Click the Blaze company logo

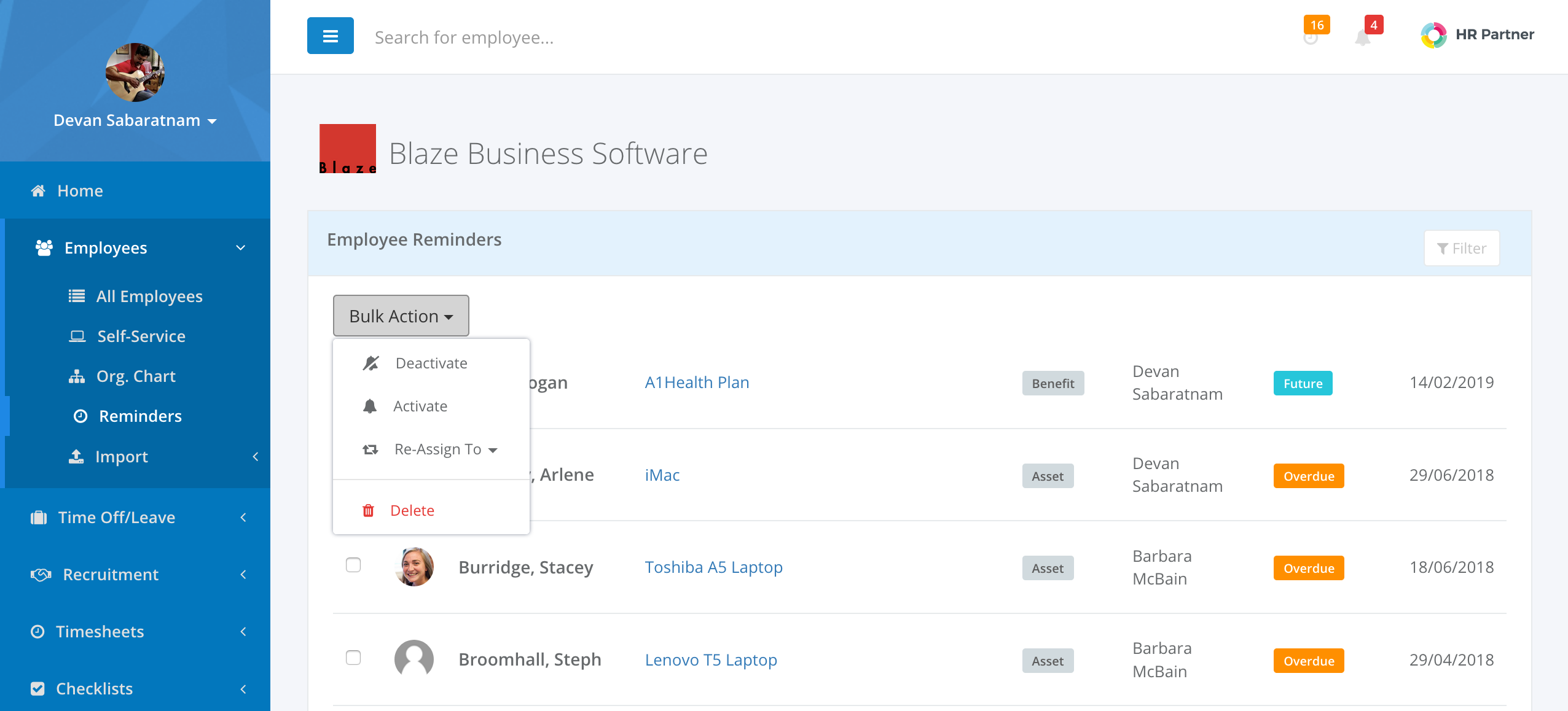348,149
